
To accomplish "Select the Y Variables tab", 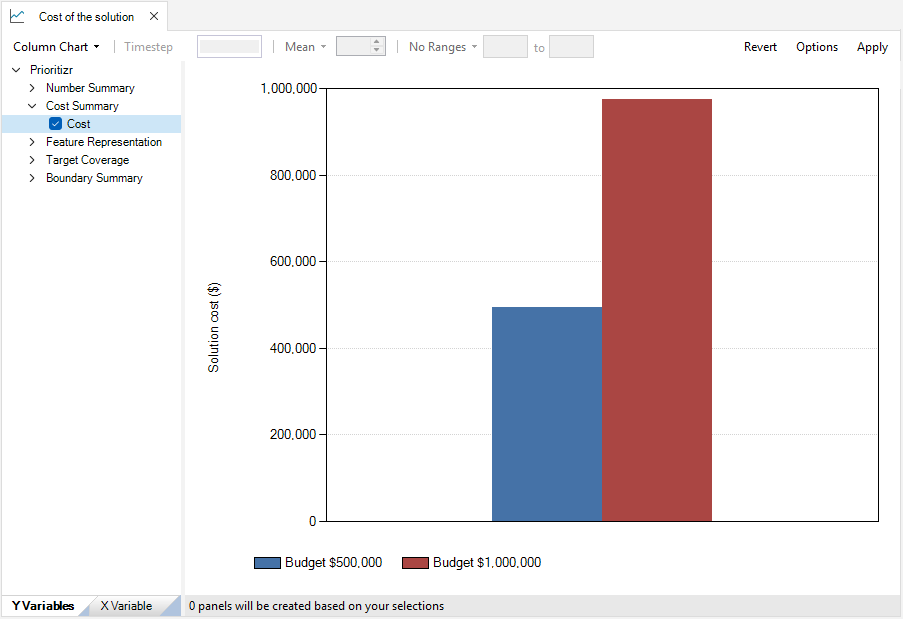I will pyautogui.click(x=43, y=606).
